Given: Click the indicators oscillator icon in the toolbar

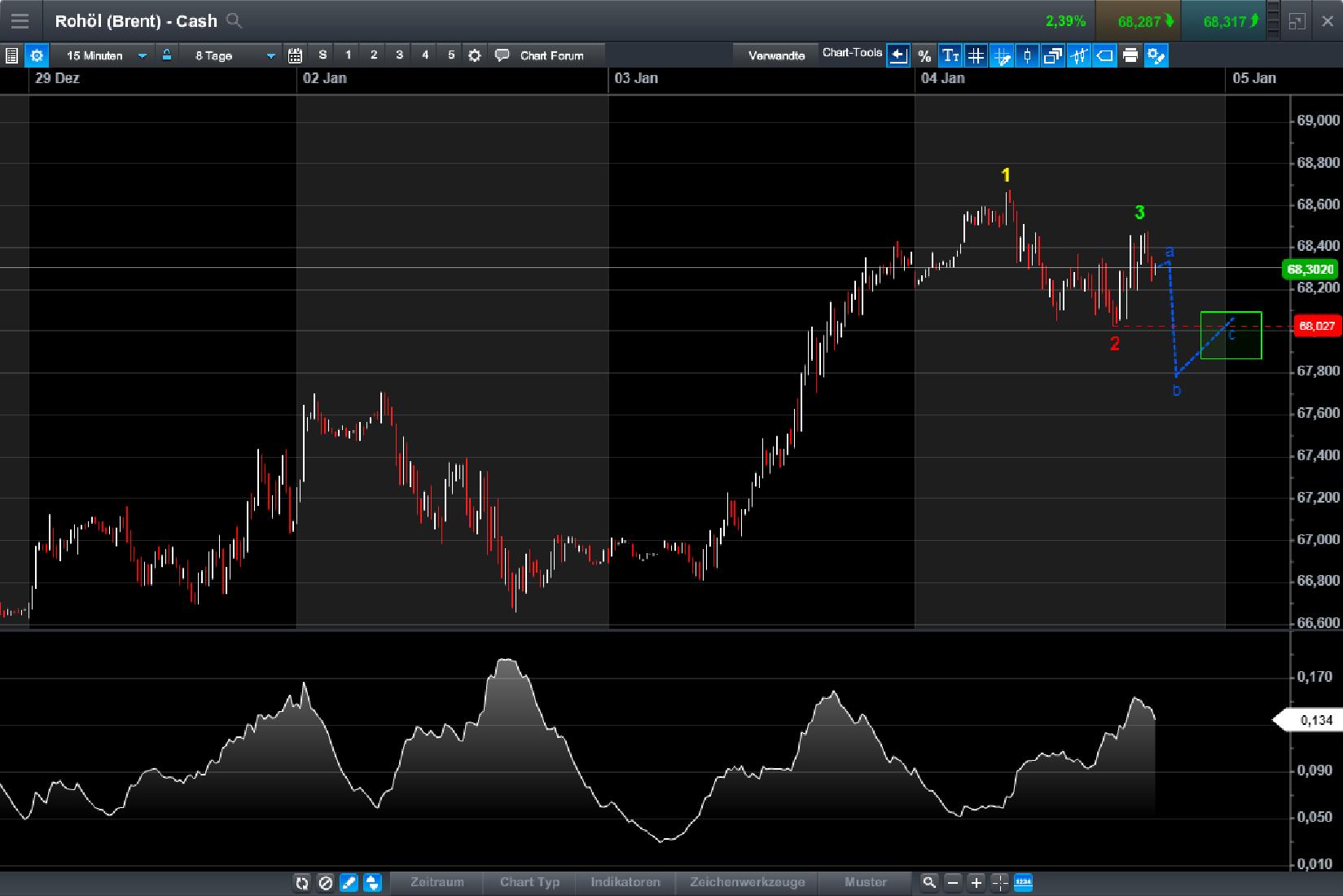Looking at the screenshot, I should point(1078,55).
